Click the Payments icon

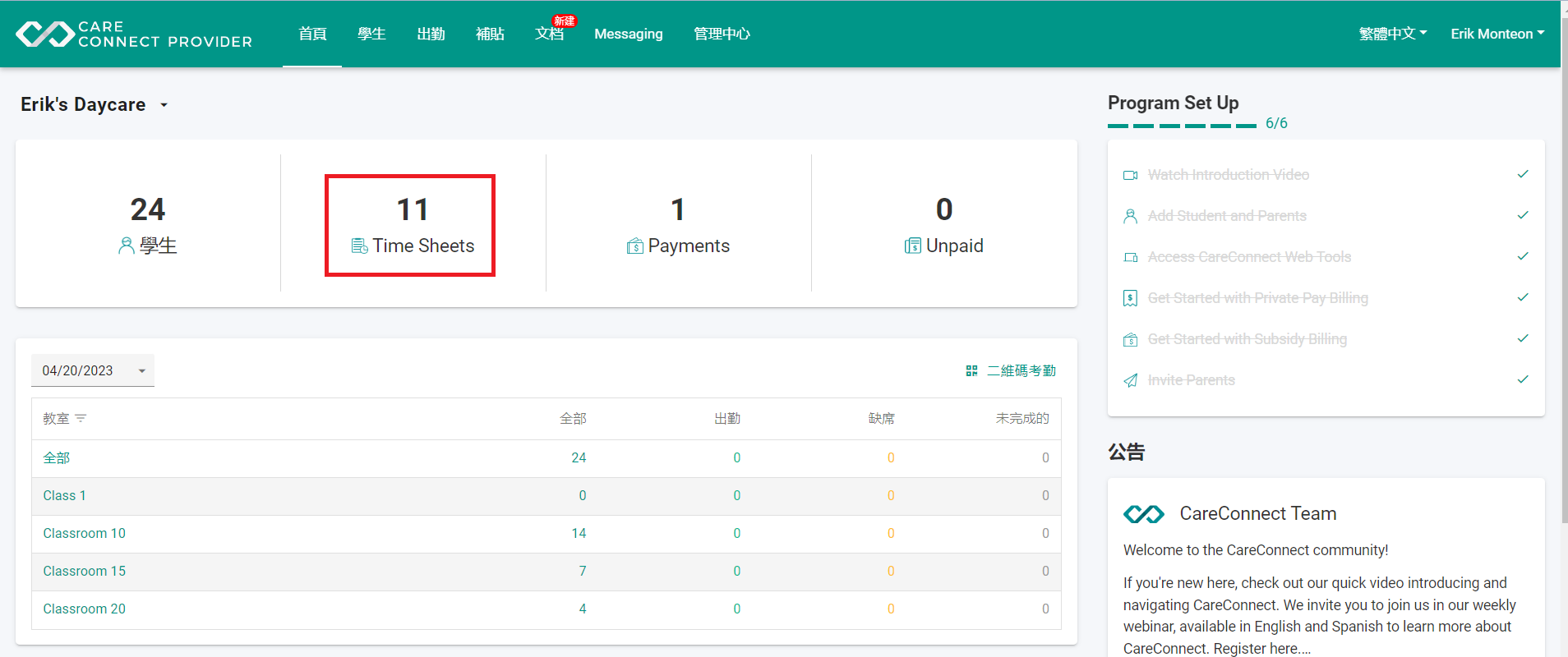[634, 246]
